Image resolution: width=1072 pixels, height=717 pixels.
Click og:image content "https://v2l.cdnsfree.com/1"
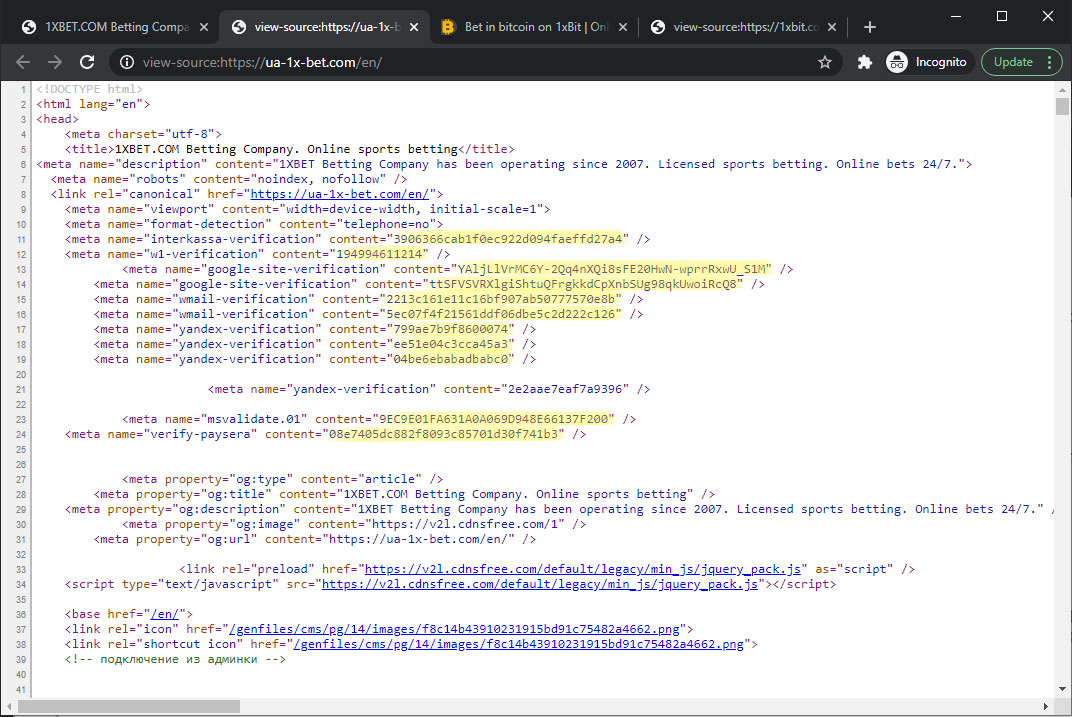tap(465, 524)
